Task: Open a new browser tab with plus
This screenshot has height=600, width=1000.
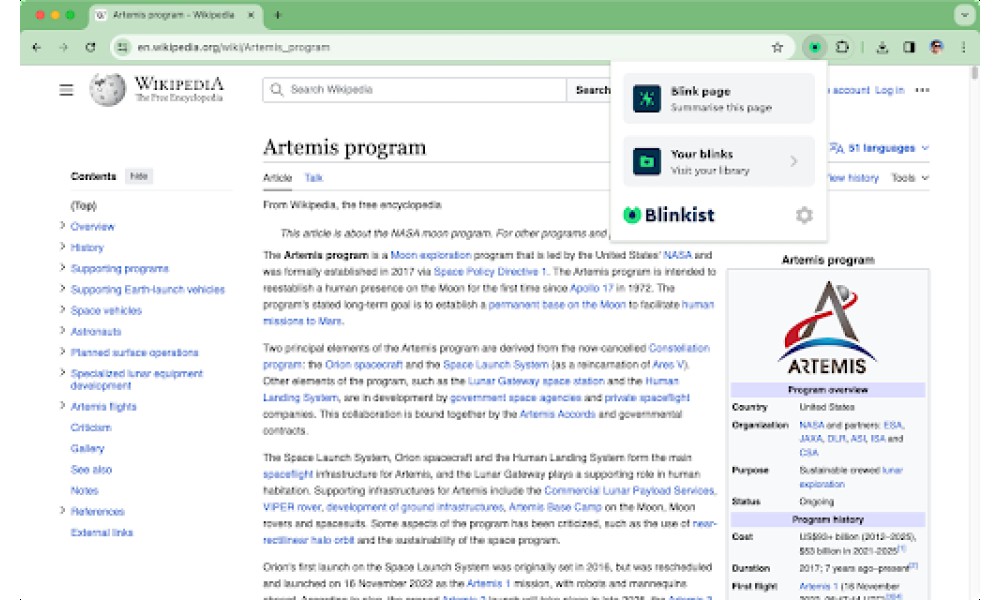Action: pyautogui.click(x=277, y=15)
